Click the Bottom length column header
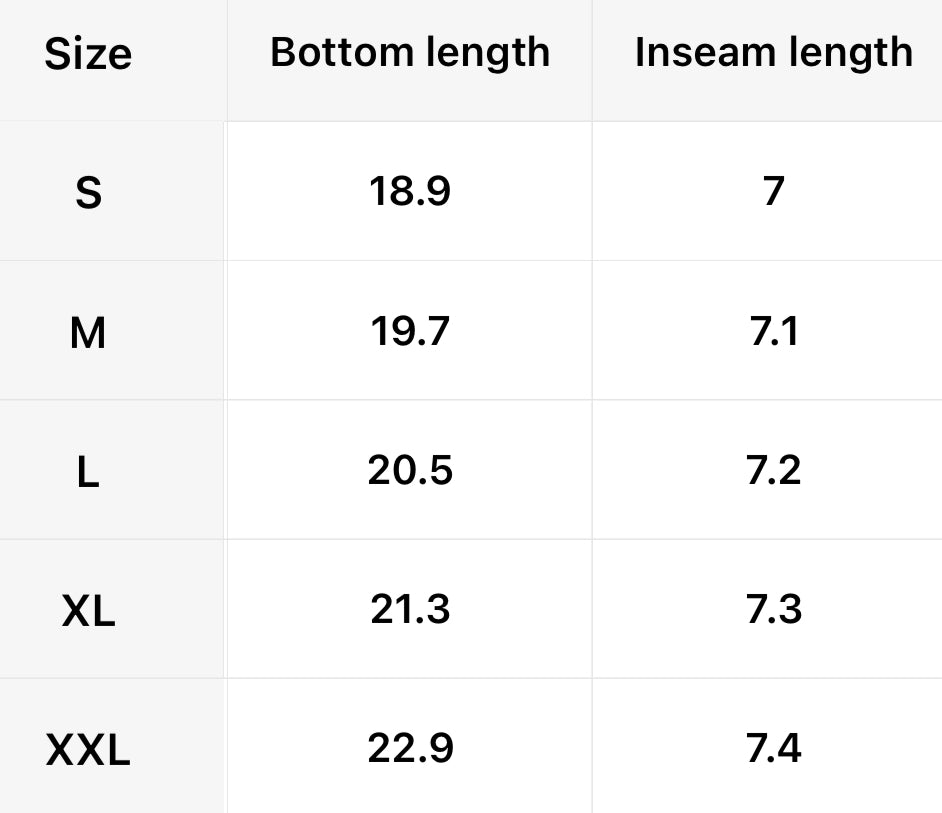 click(x=410, y=52)
